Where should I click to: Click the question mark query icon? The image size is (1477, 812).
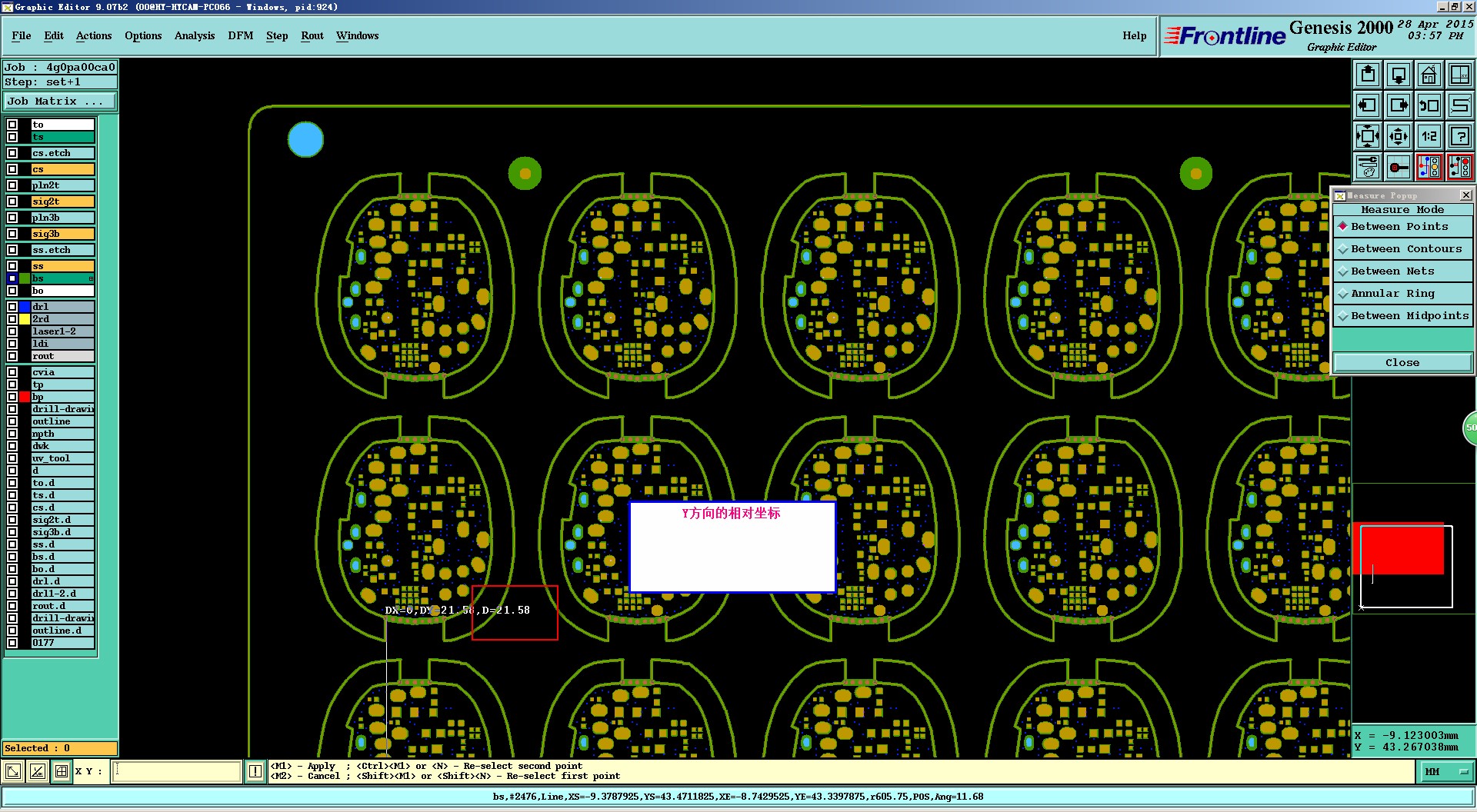1459,136
